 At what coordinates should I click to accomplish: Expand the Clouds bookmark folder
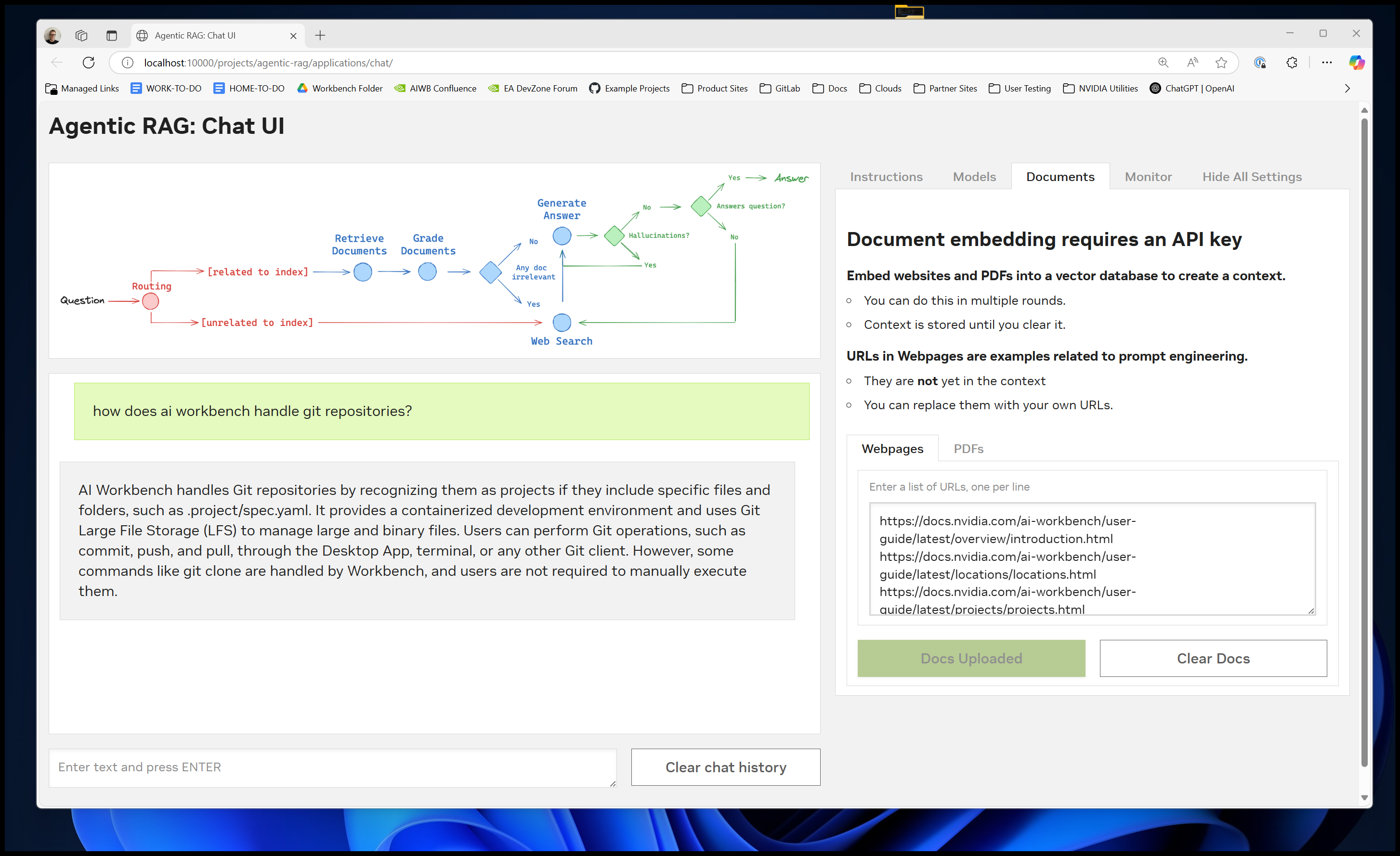click(881, 89)
